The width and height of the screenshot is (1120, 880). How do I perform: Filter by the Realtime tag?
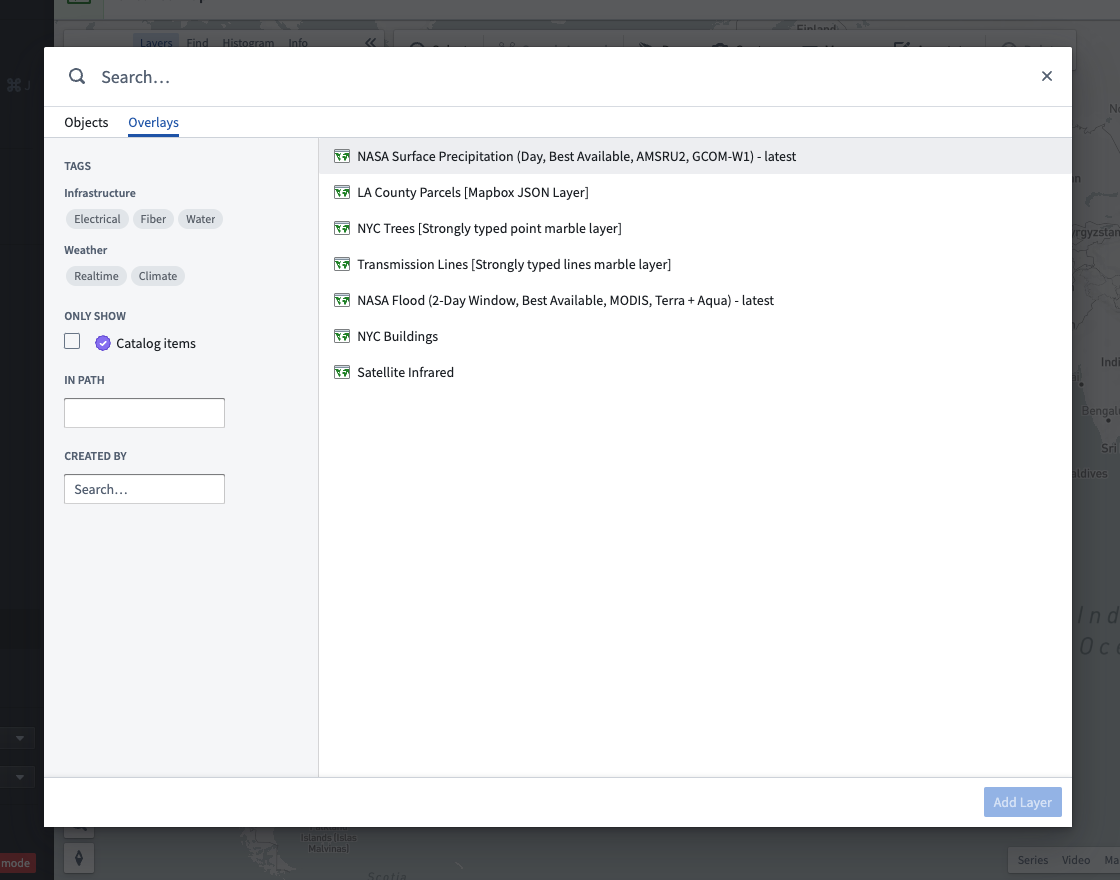click(x=96, y=276)
